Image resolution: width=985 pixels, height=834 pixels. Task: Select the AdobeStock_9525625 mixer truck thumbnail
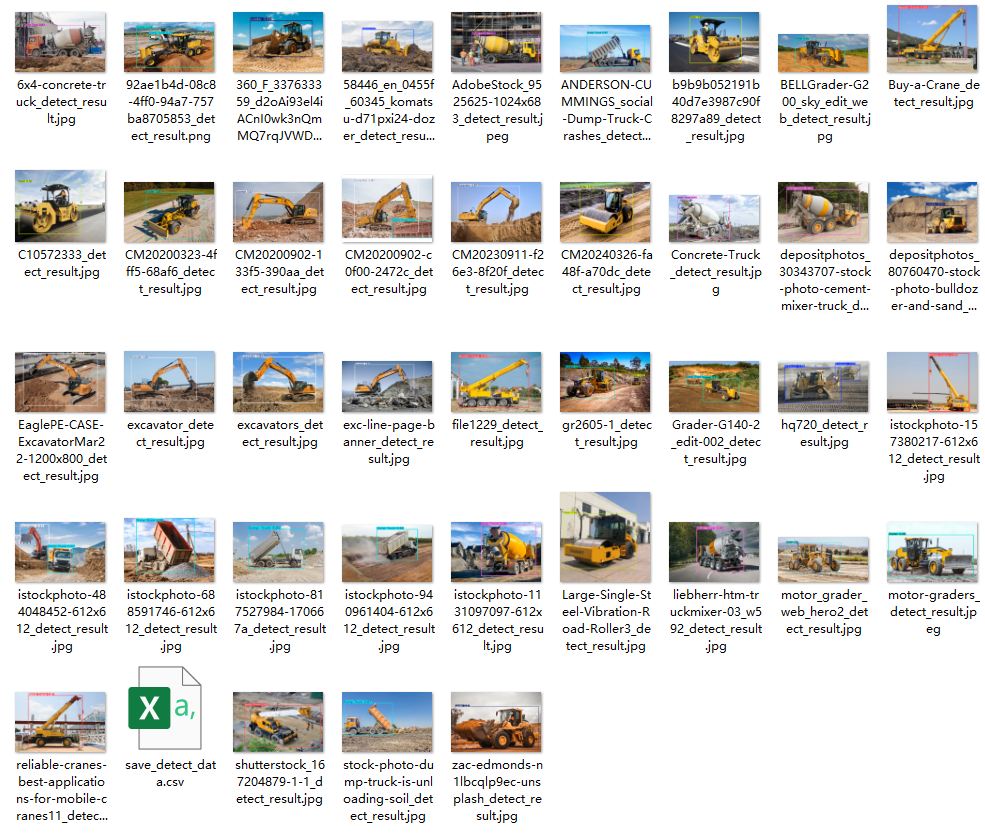coord(496,42)
